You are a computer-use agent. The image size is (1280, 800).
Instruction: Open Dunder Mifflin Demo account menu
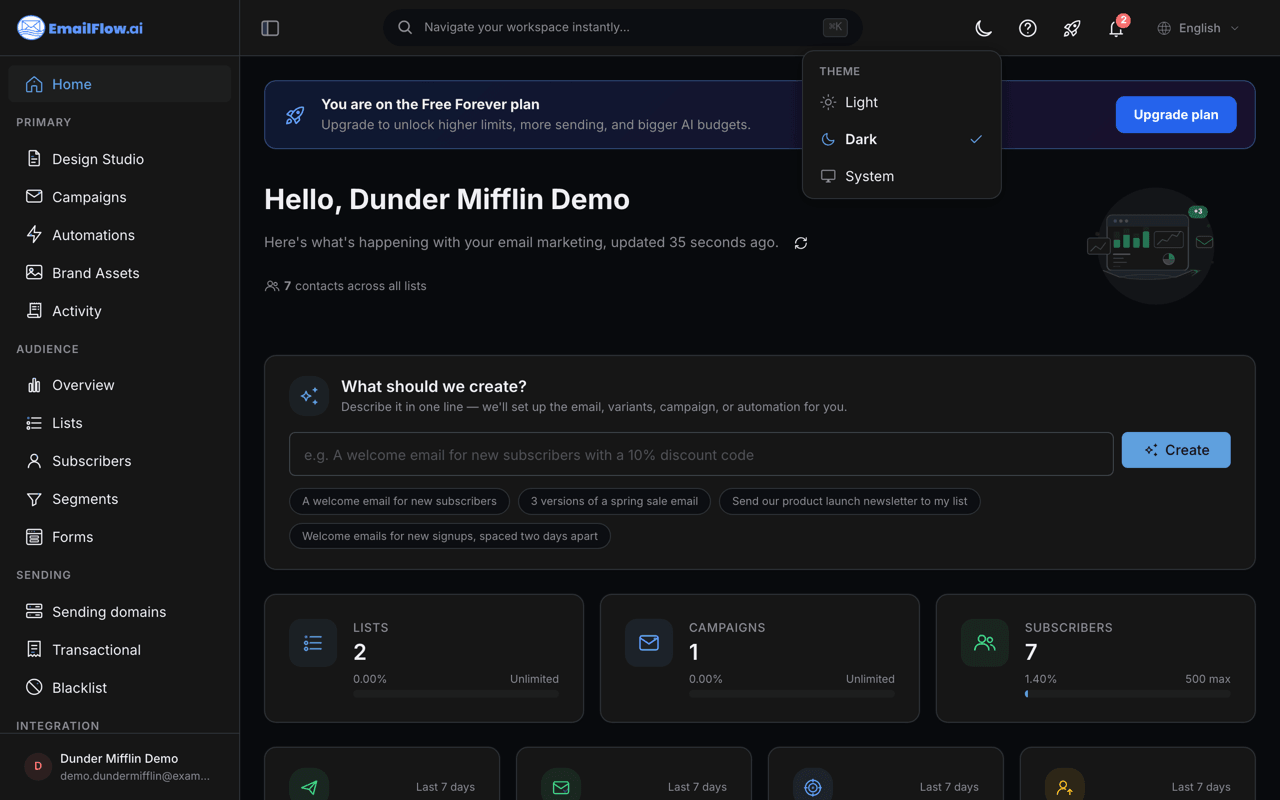pos(119,767)
